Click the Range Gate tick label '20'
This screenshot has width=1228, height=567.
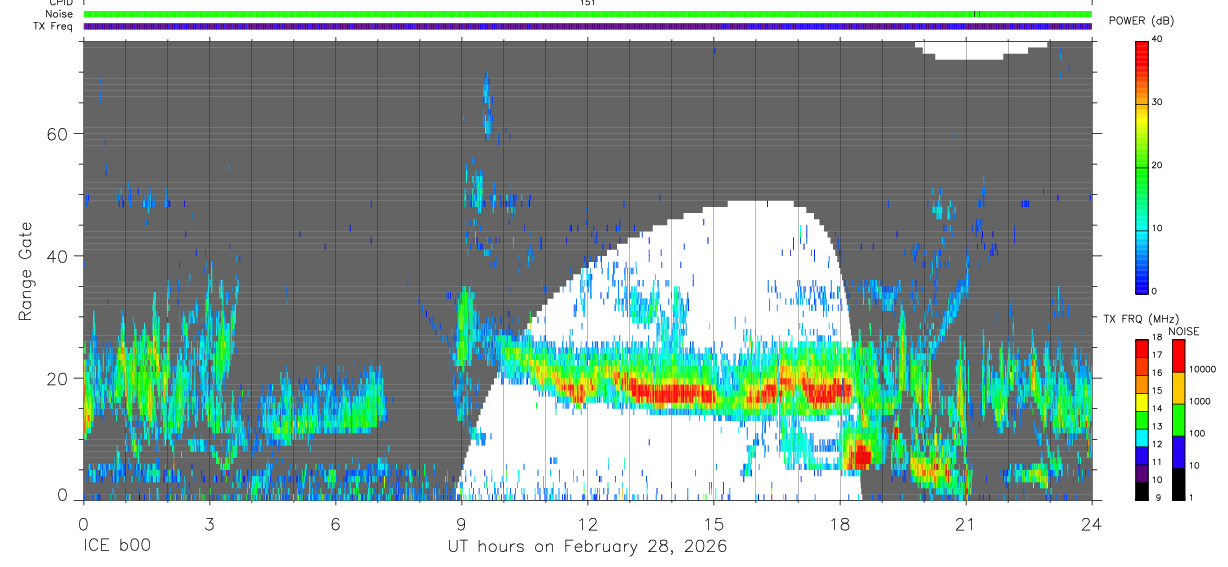(57, 378)
